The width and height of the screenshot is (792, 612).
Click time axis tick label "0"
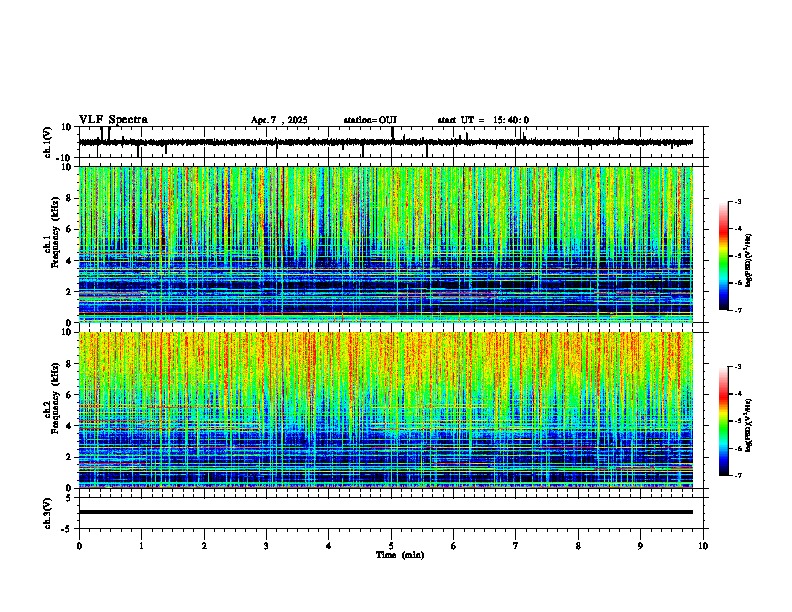click(x=79, y=546)
